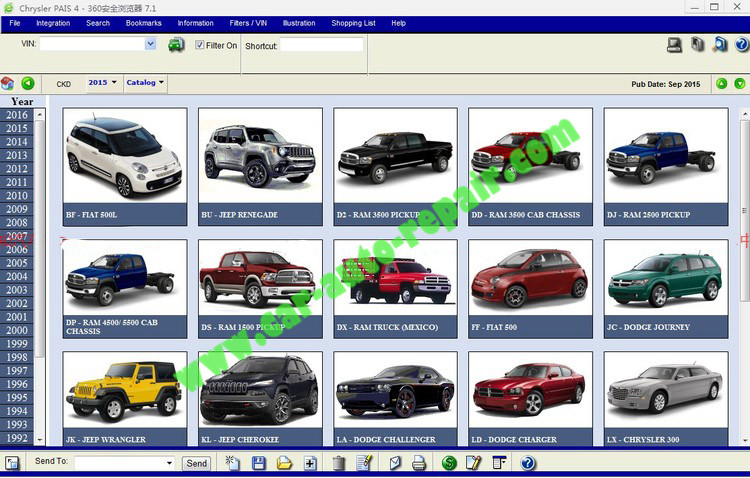Select year 1999 in Year list
Viewport: 750px width, 478px height.
pos(17,344)
